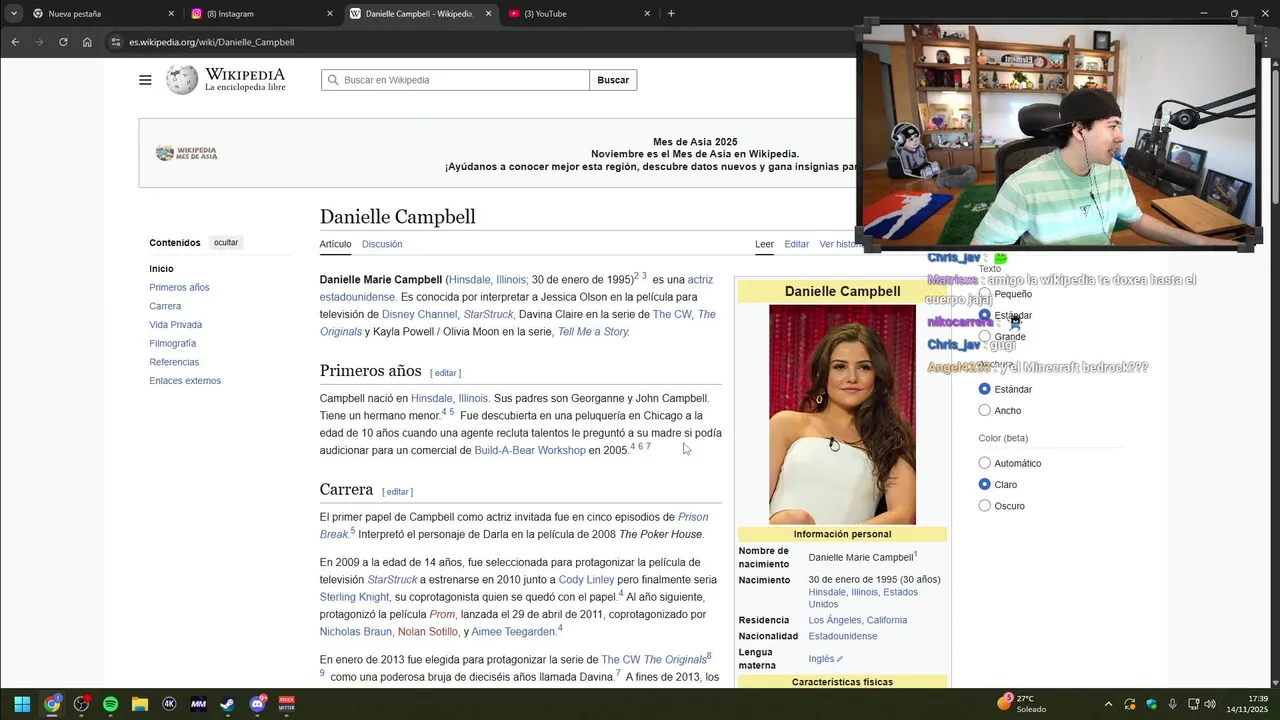Choose Oscuro color mode
The width and height of the screenshot is (1280, 720).
click(x=985, y=506)
